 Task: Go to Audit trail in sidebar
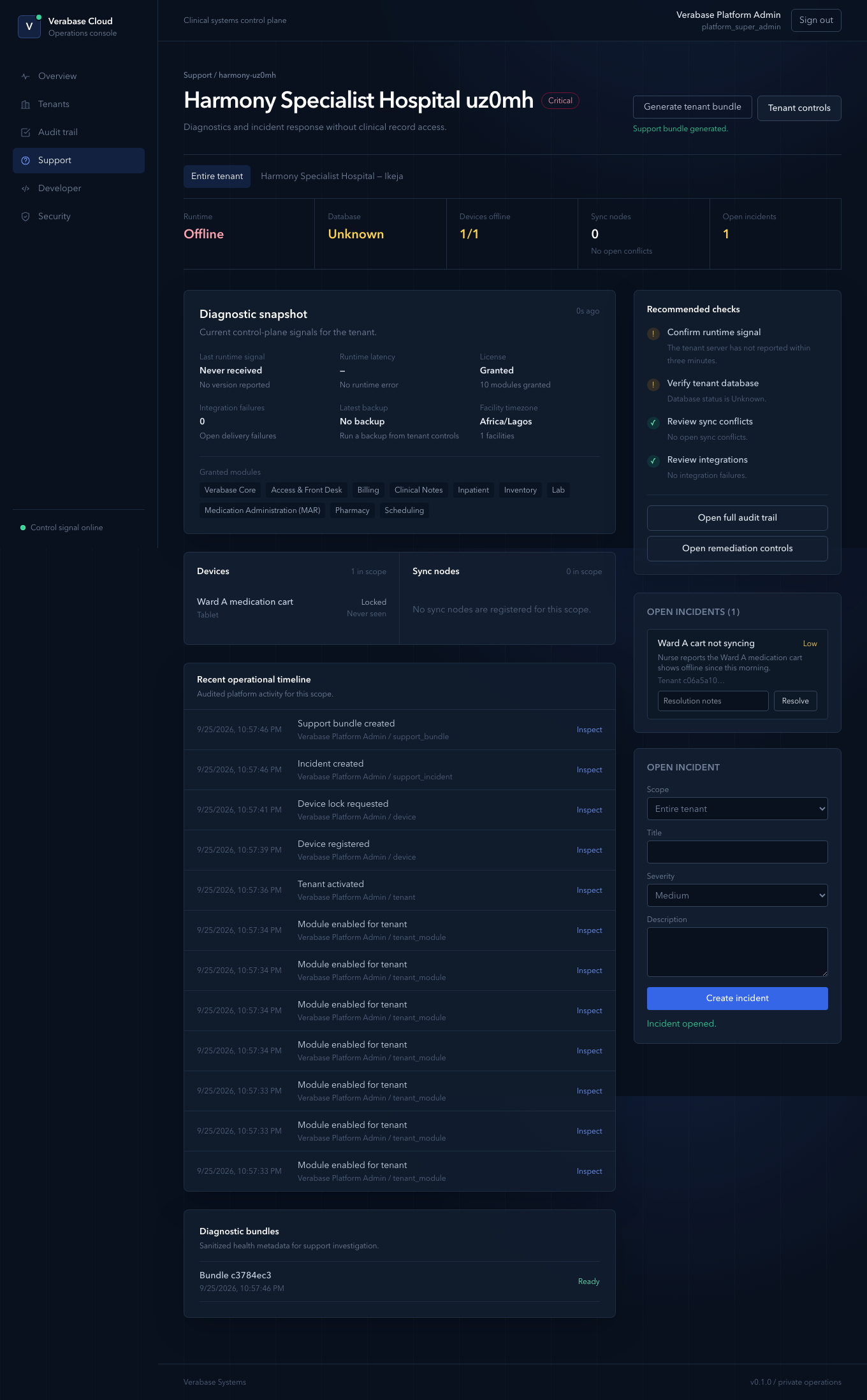78,133
